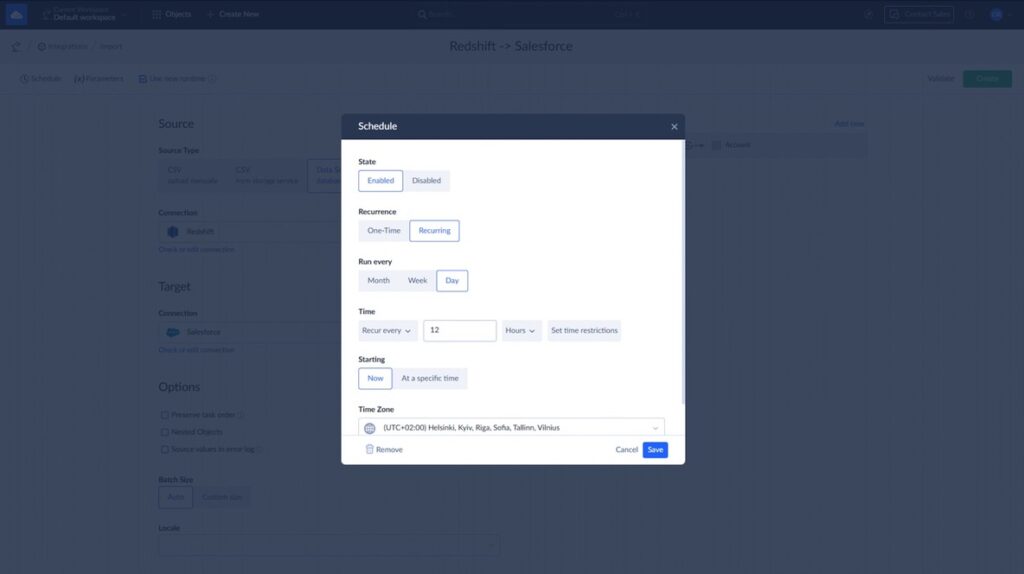Image resolution: width=1024 pixels, height=574 pixels.
Task: Click the Add new task link
Action: click(x=849, y=124)
